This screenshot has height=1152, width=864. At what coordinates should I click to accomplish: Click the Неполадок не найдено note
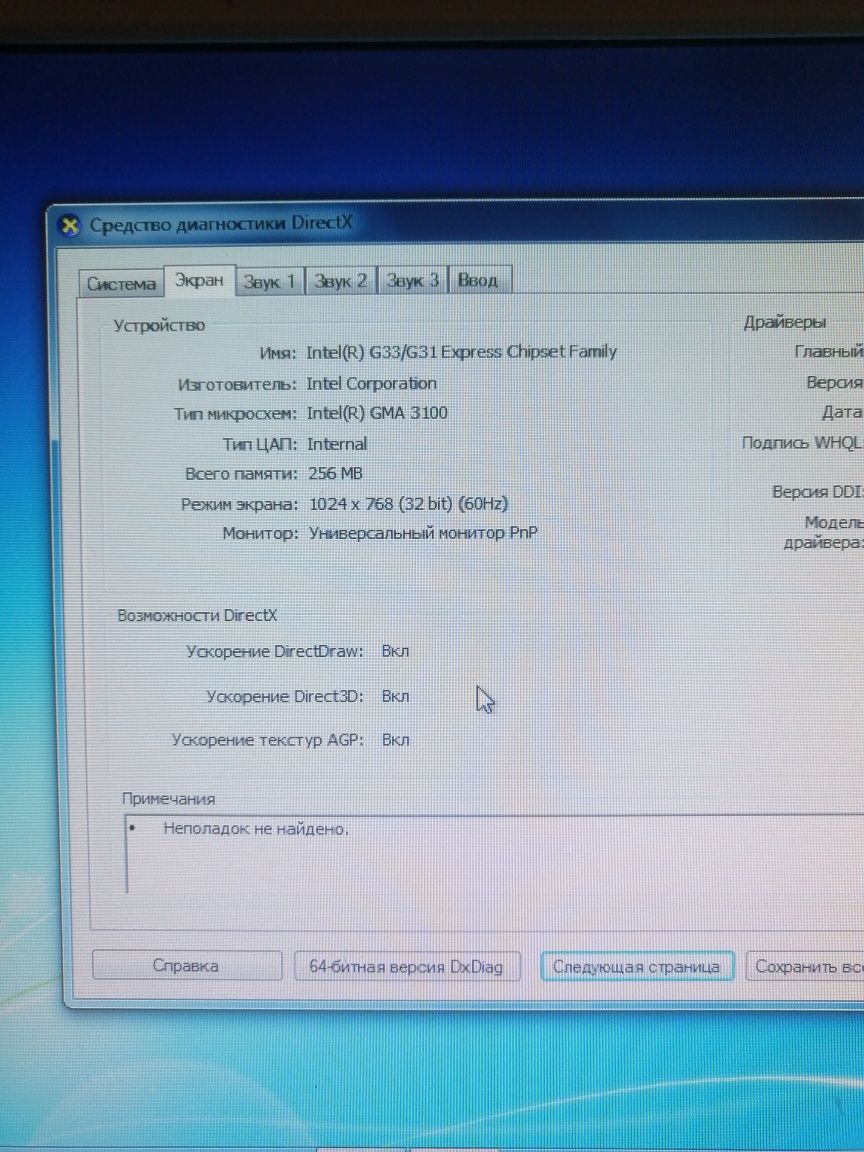click(256, 829)
